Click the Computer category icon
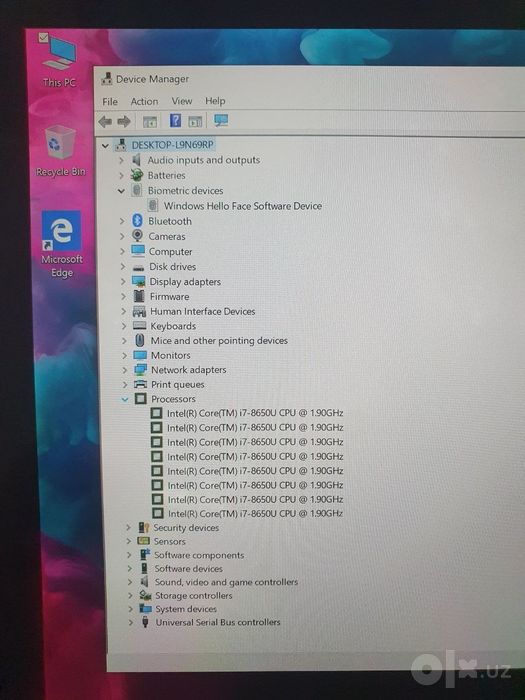The width and height of the screenshot is (525, 700). coord(138,251)
